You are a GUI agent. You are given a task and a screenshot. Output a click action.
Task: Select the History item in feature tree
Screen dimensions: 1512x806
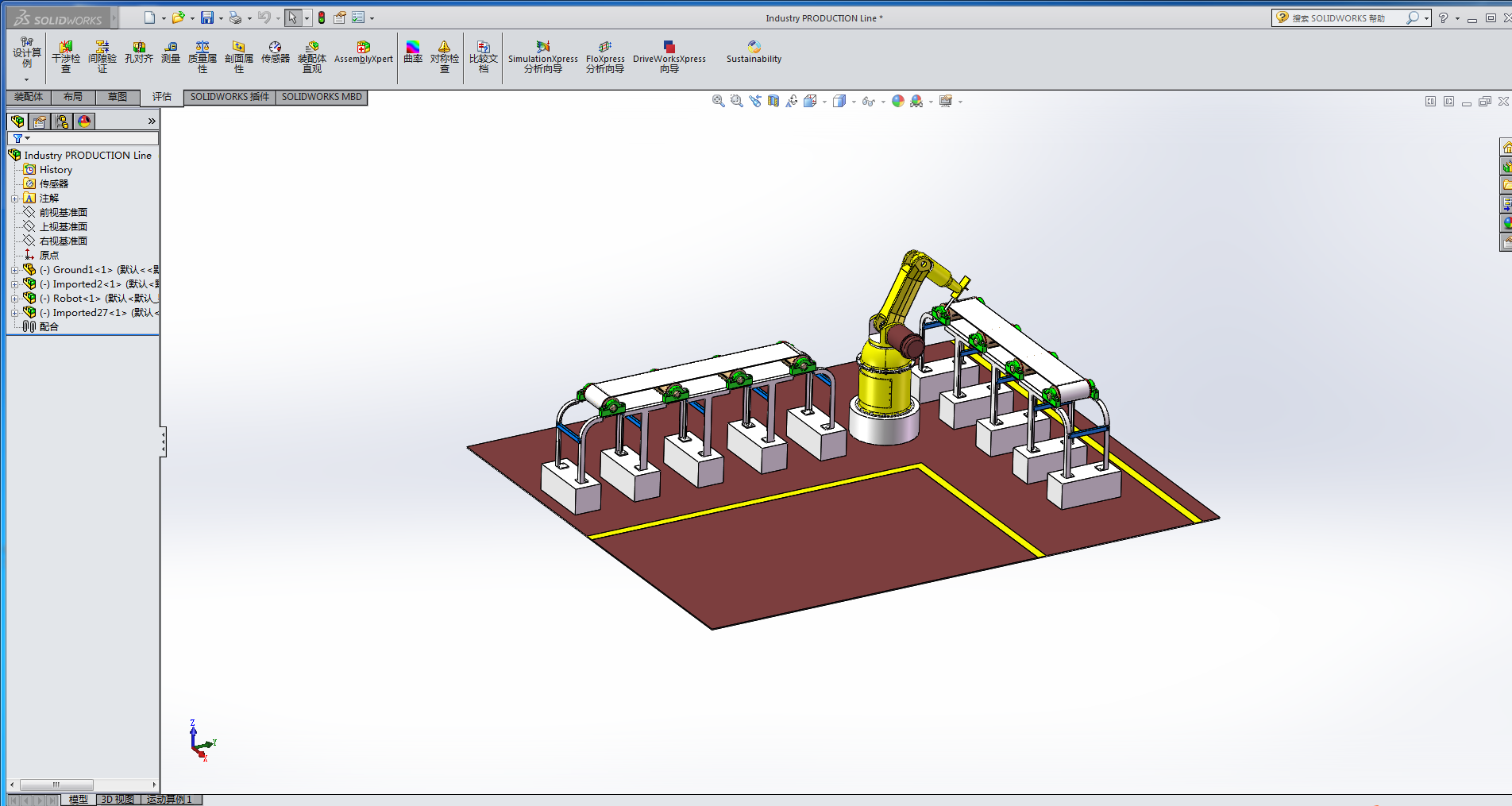click(56, 170)
